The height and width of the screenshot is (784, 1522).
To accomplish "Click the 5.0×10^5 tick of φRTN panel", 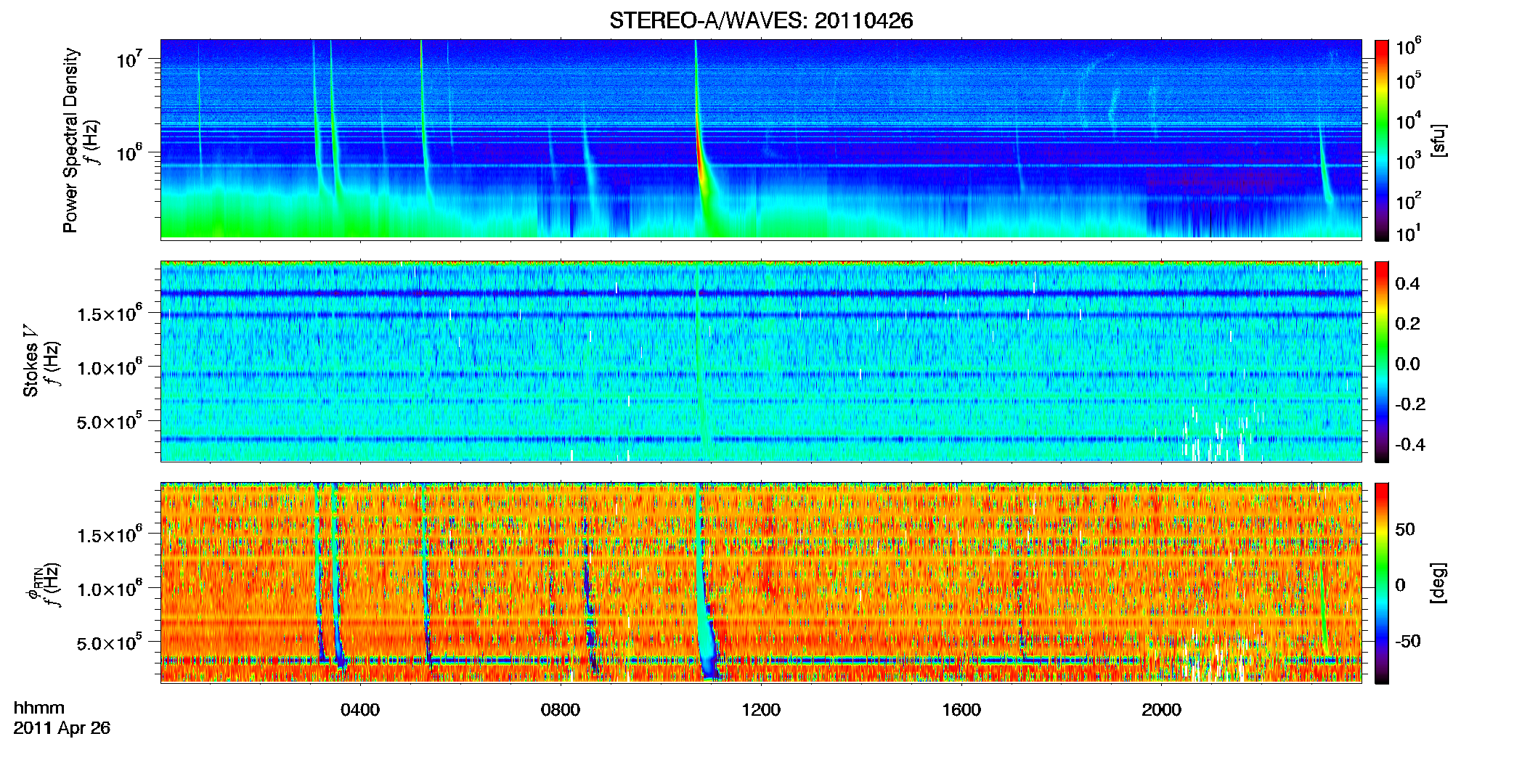I will [x=109, y=642].
